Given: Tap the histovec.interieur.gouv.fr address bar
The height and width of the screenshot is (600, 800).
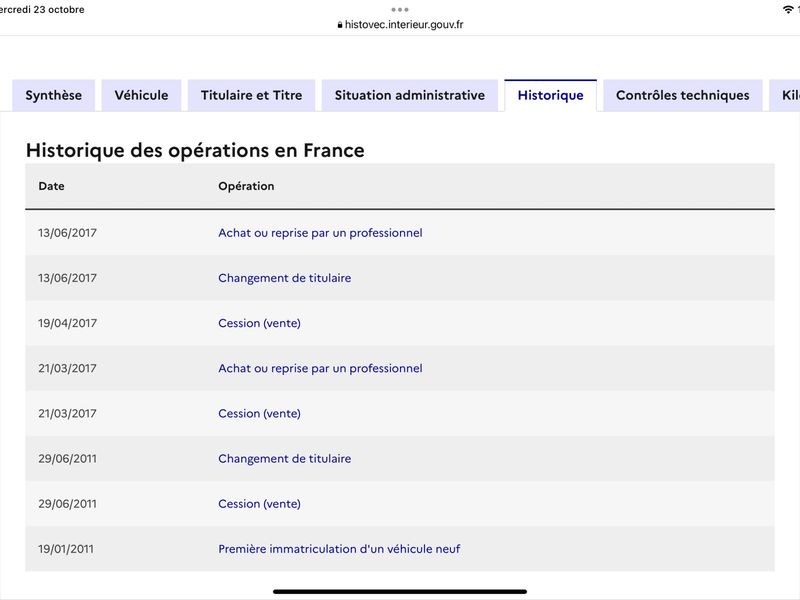Looking at the screenshot, I should pos(400,24).
